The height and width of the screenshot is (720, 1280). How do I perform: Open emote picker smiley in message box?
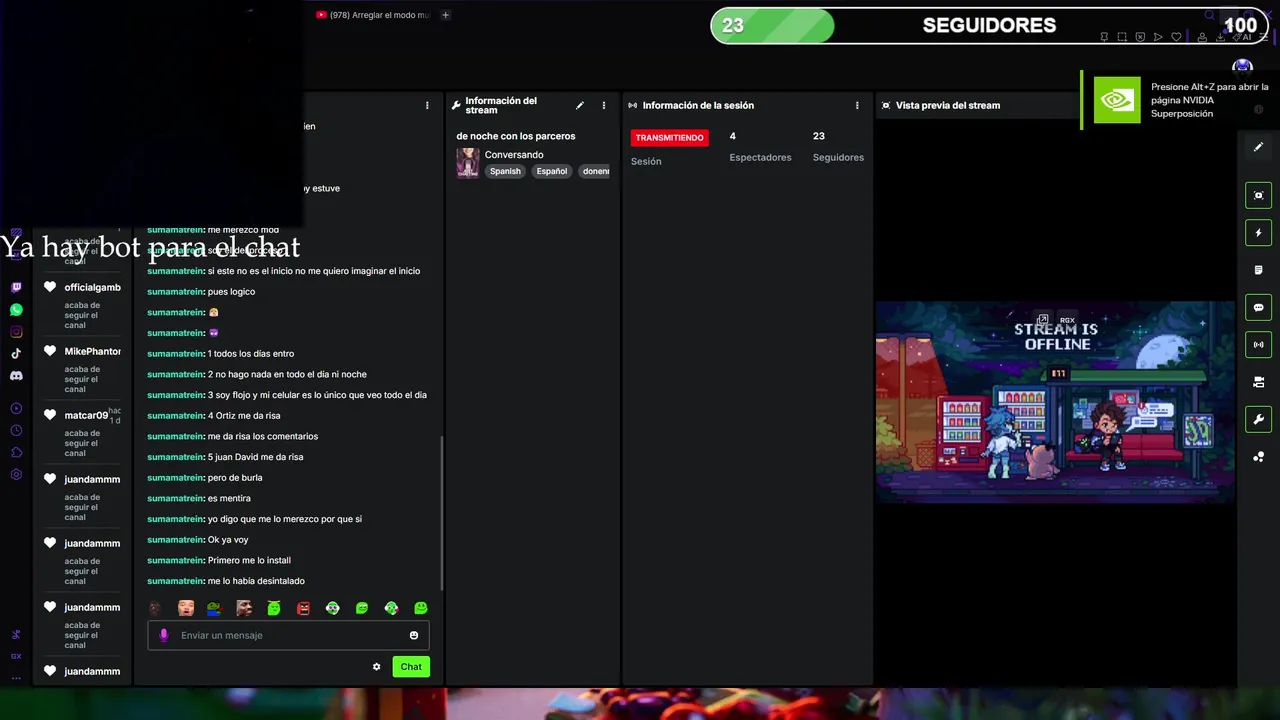point(414,635)
